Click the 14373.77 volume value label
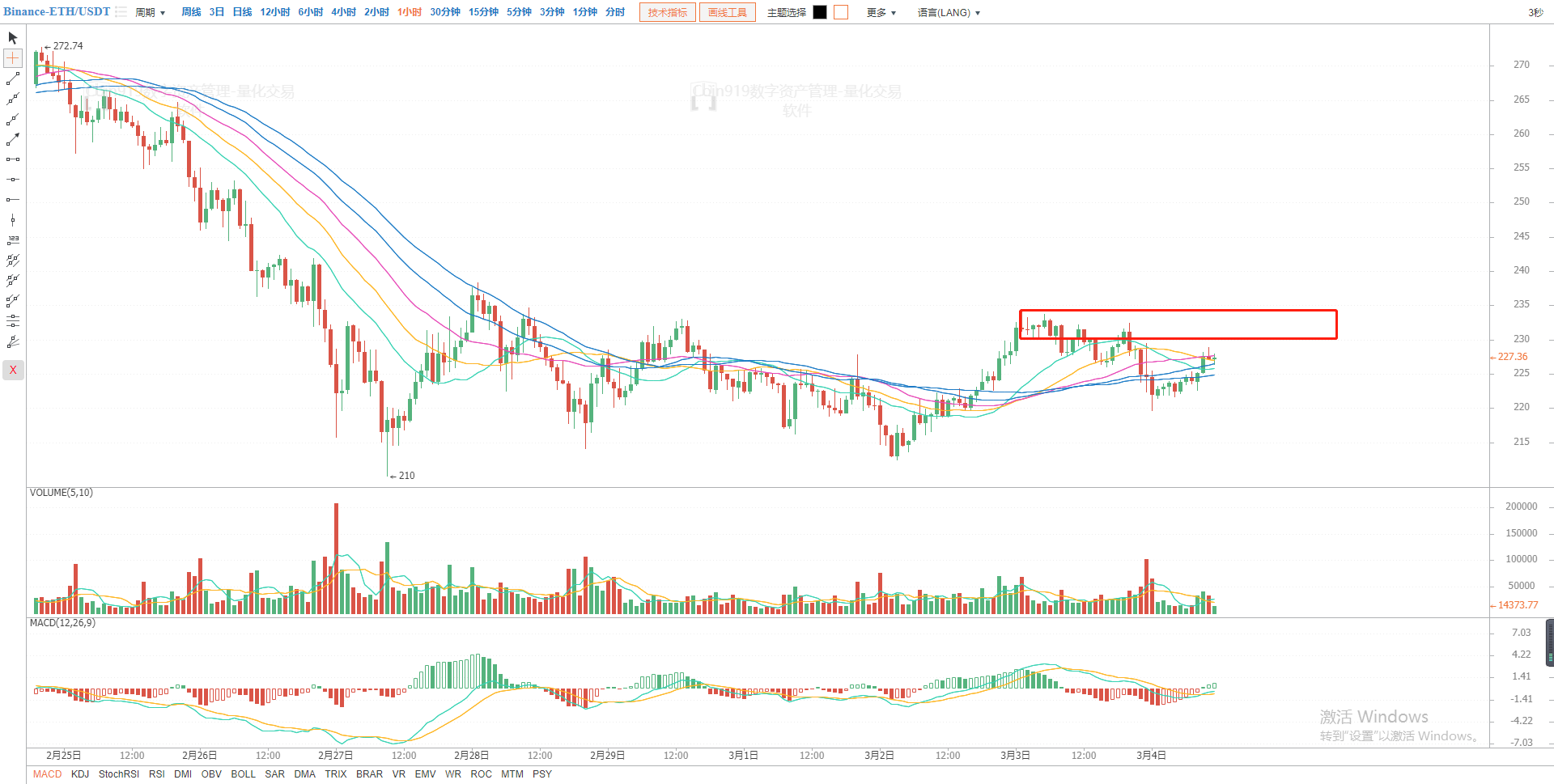 (1518, 605)
